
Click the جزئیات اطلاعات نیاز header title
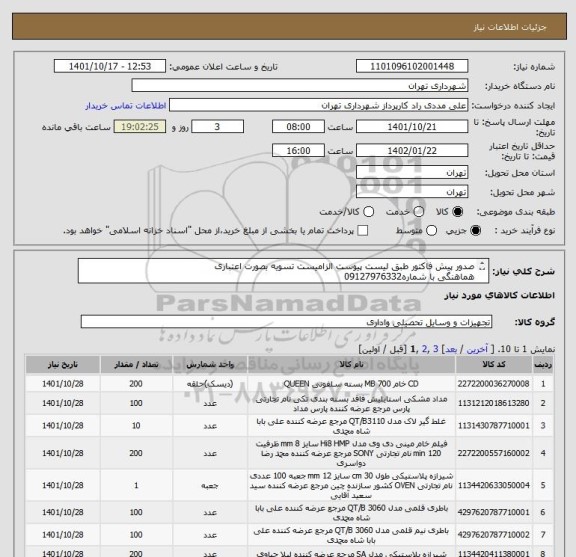click(x=510, y=27)
